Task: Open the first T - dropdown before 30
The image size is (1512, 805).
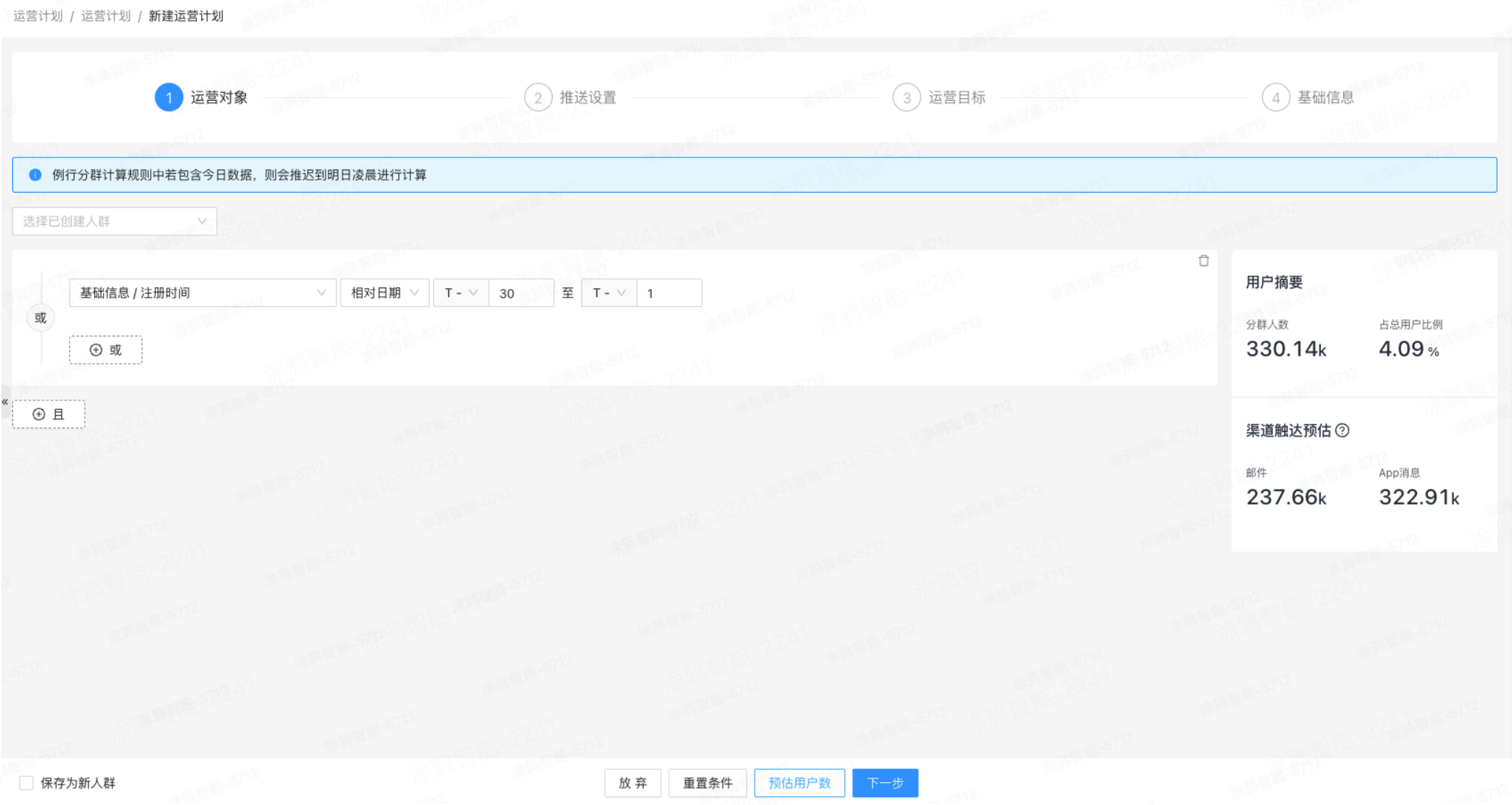Action: pos(461,293)
